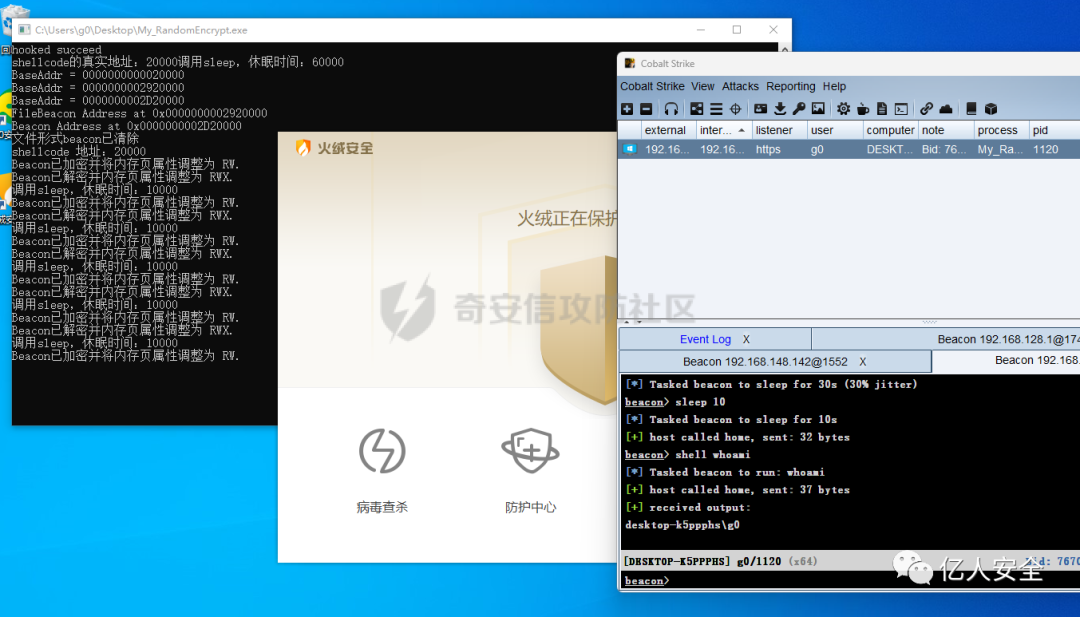Click the Cobalt Strike window title bar
The width and height of the screenshot is (1080, 617).
point(849,63)
